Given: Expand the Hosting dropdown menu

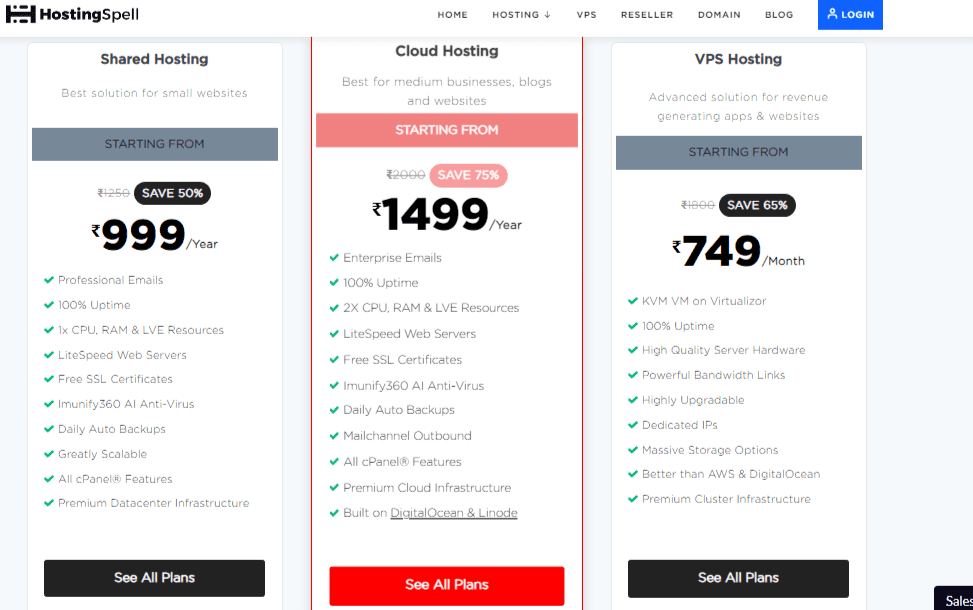Looking at the screenshot, I should tap(521, 15).
